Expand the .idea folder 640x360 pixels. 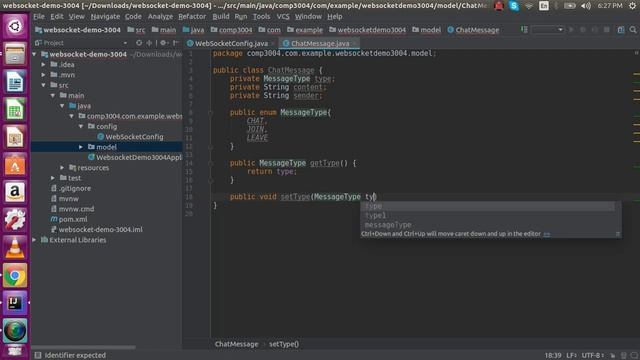tap(44, 64)
